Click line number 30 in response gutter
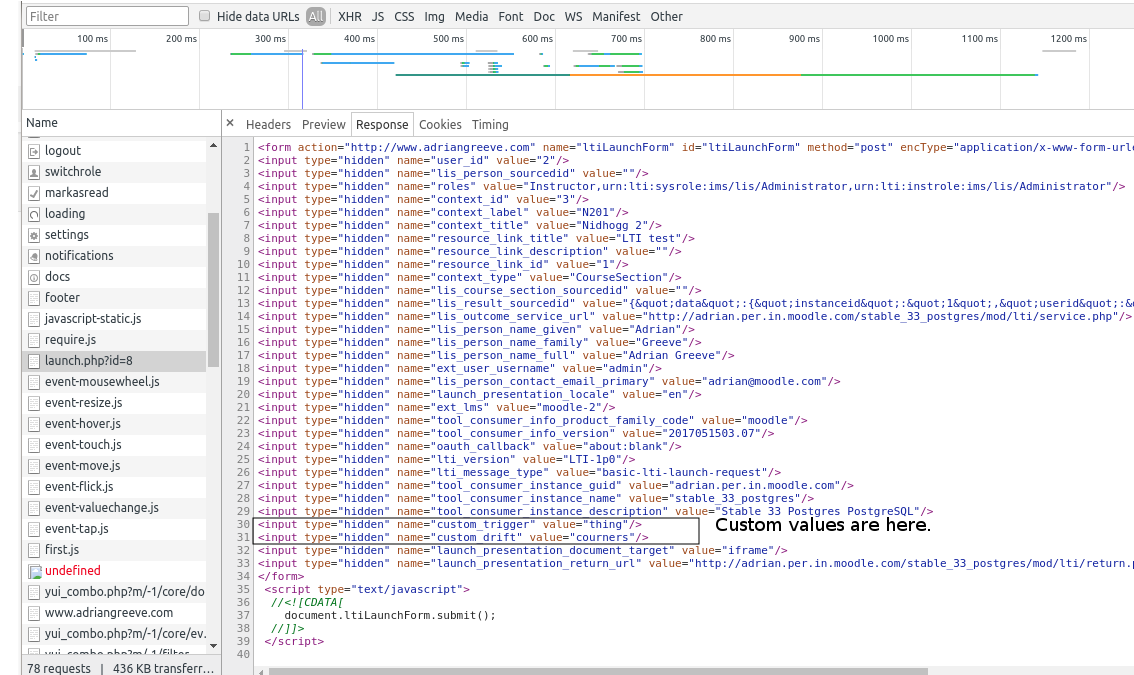The height and width of the screenshot is (675, 1134). 243,525
